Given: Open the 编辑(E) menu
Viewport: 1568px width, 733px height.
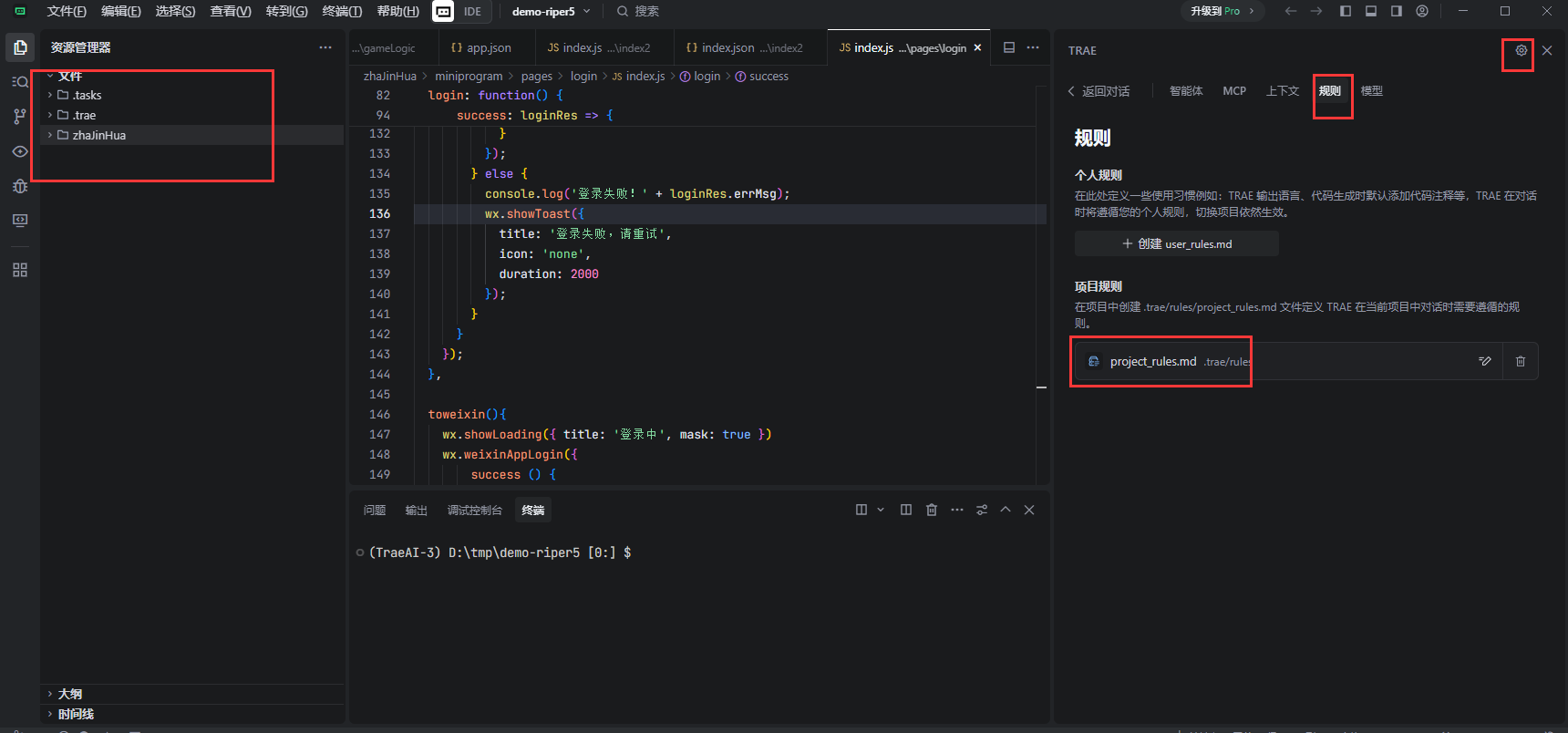Looking at the screenshot, I should [121, 11].
